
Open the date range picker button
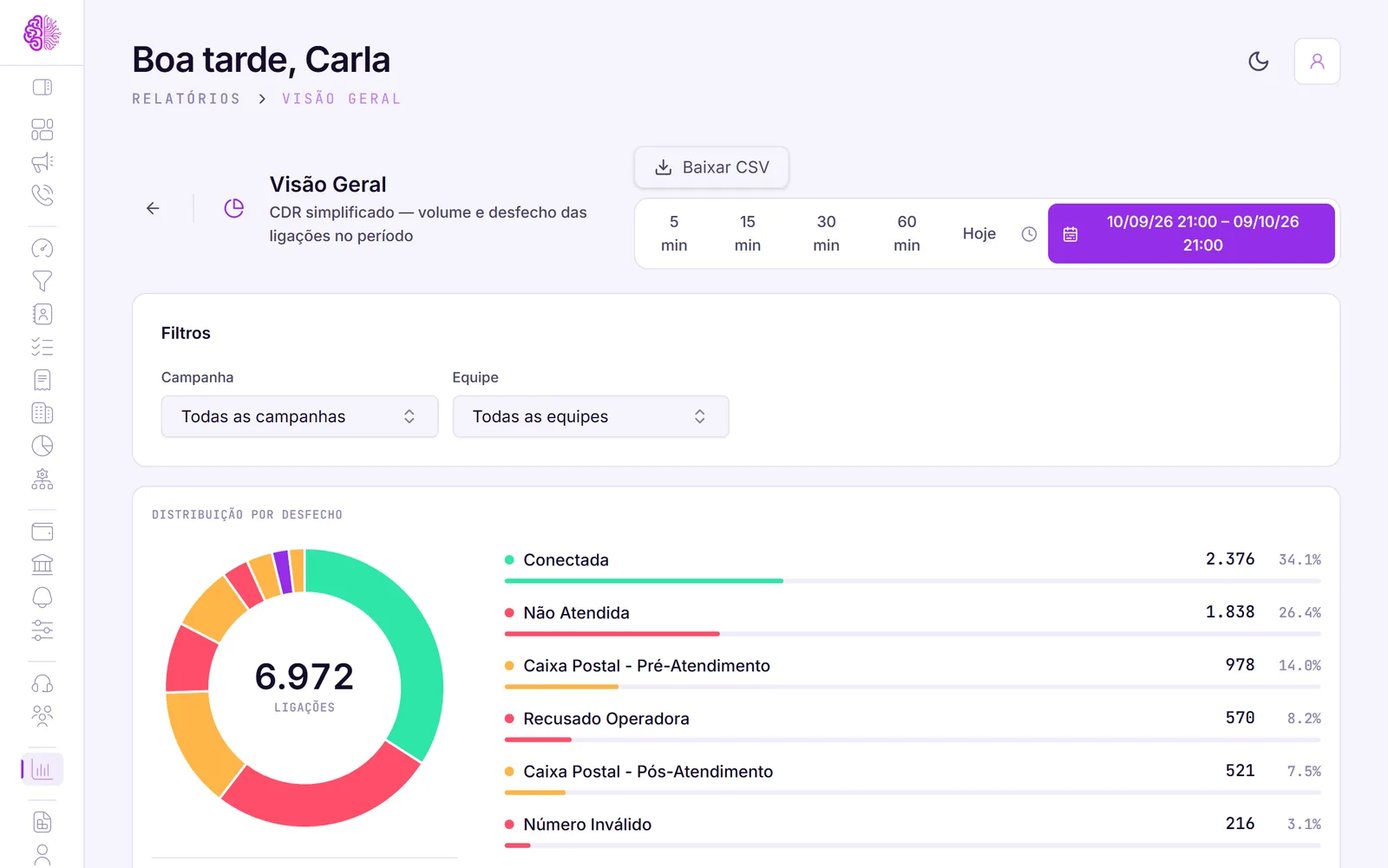click(1191, 233)
